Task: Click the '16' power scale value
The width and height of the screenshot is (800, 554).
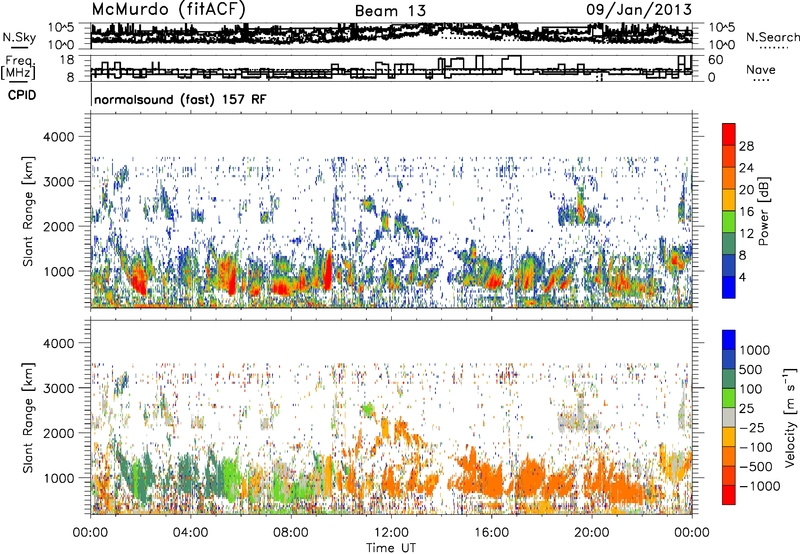Action: pyautogui.click(x=746, y=212)
